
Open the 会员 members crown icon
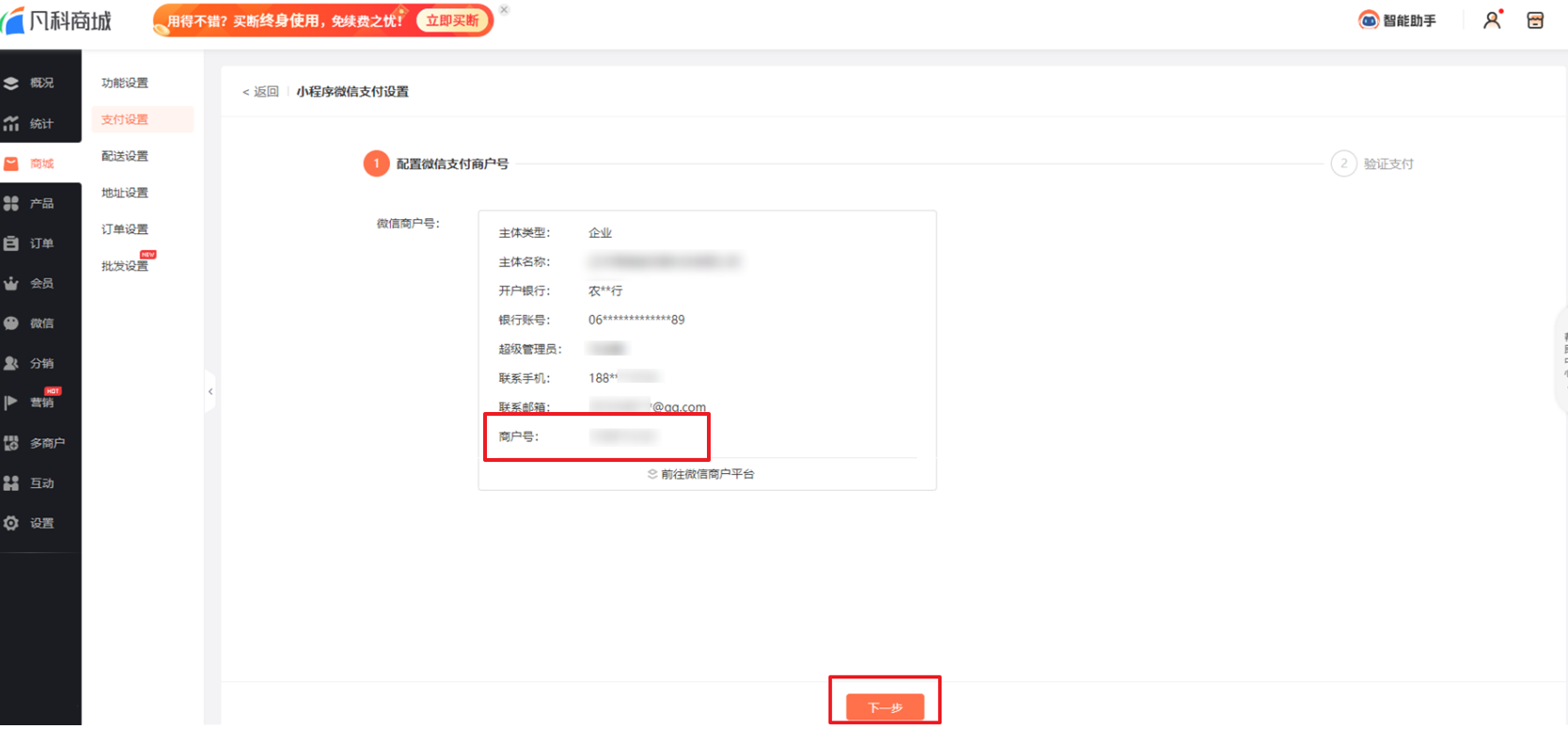click(x=11, y=283)
